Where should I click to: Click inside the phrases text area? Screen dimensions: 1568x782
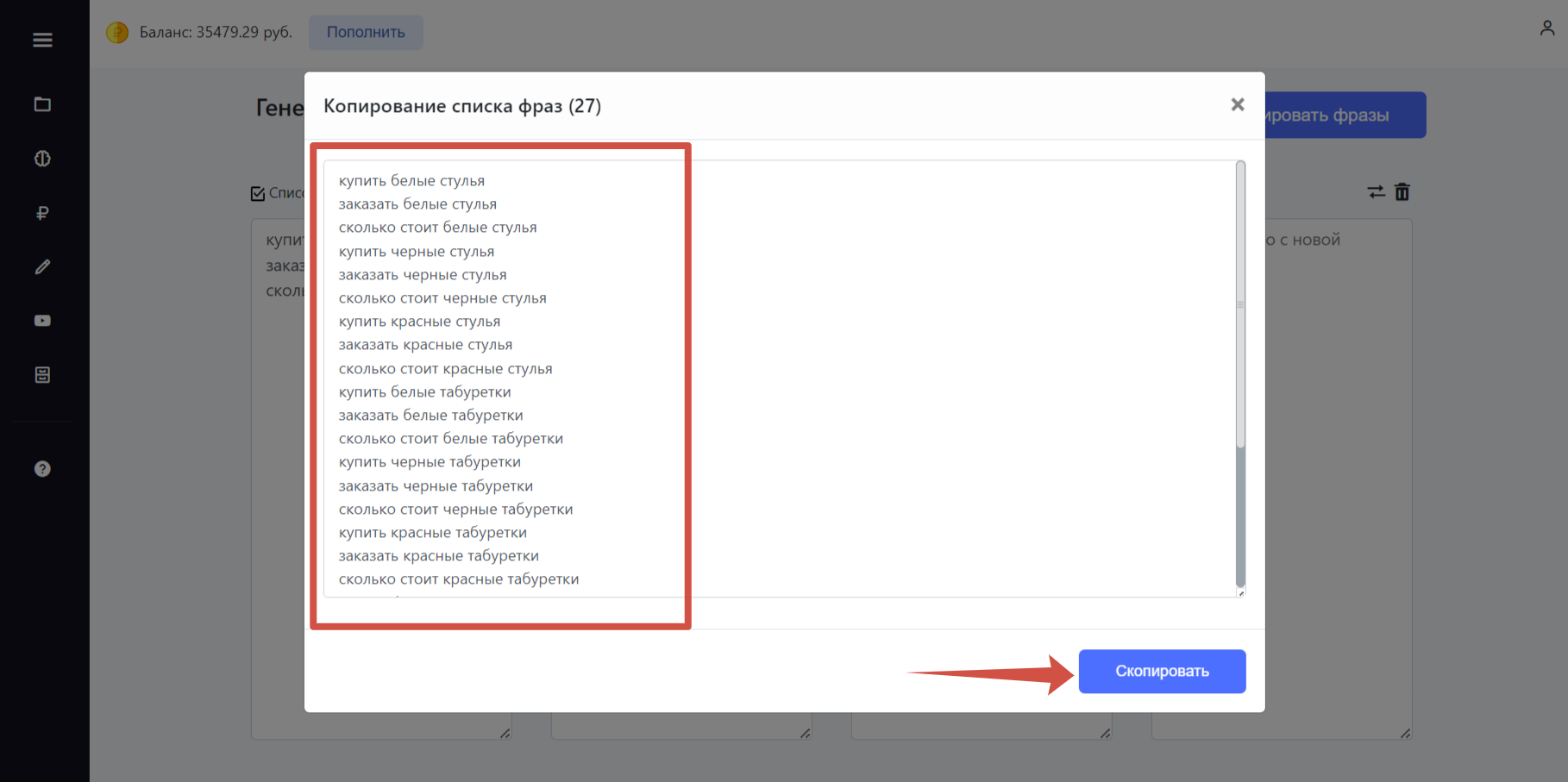(x=784, y=378)
